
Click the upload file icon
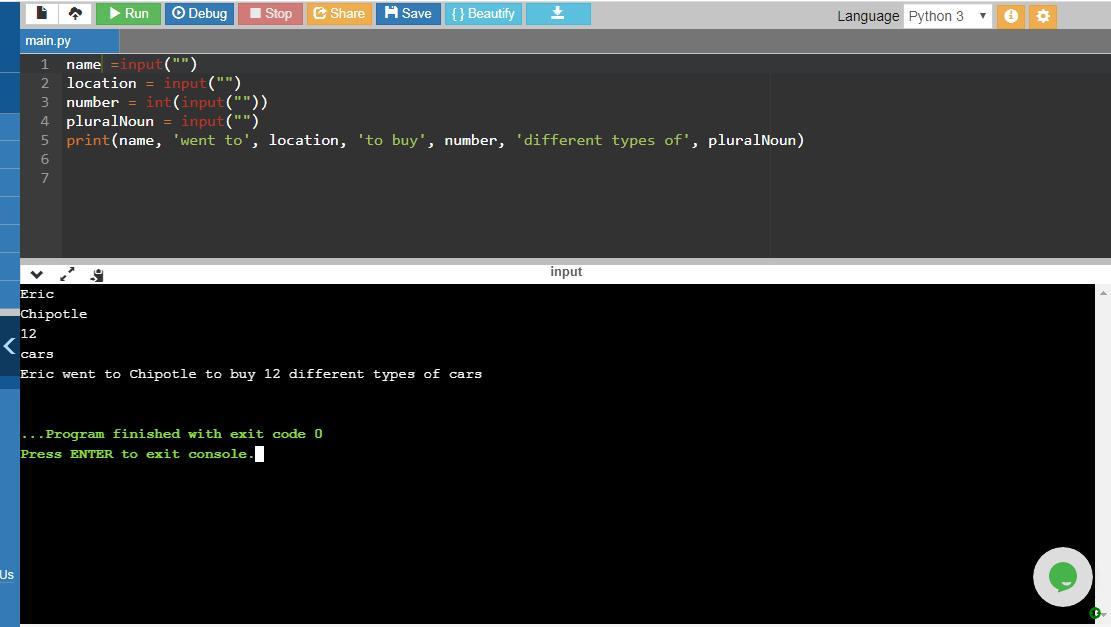point(75,13)
